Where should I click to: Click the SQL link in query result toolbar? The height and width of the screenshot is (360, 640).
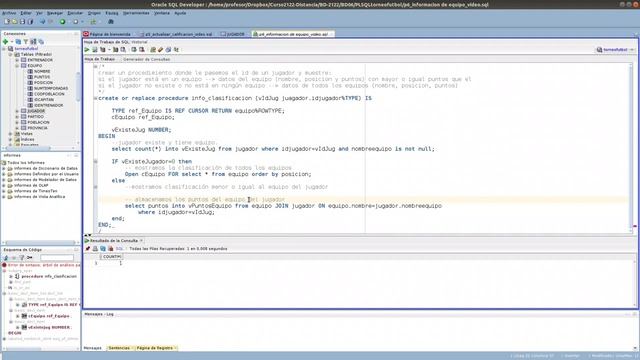pyautogui.click(x=119, y=249)
